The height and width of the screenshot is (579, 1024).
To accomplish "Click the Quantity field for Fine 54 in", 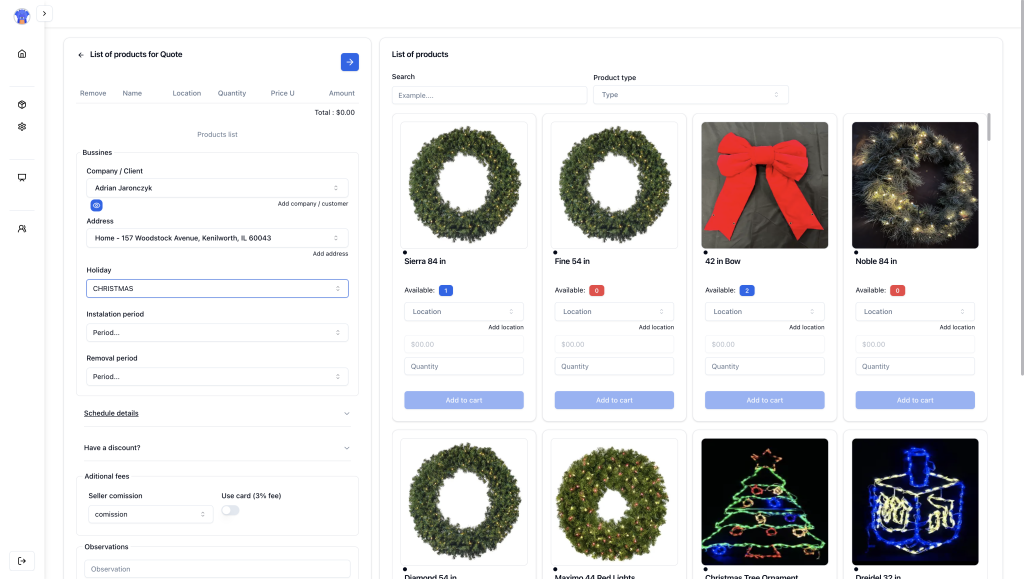I will coord(614,366).
